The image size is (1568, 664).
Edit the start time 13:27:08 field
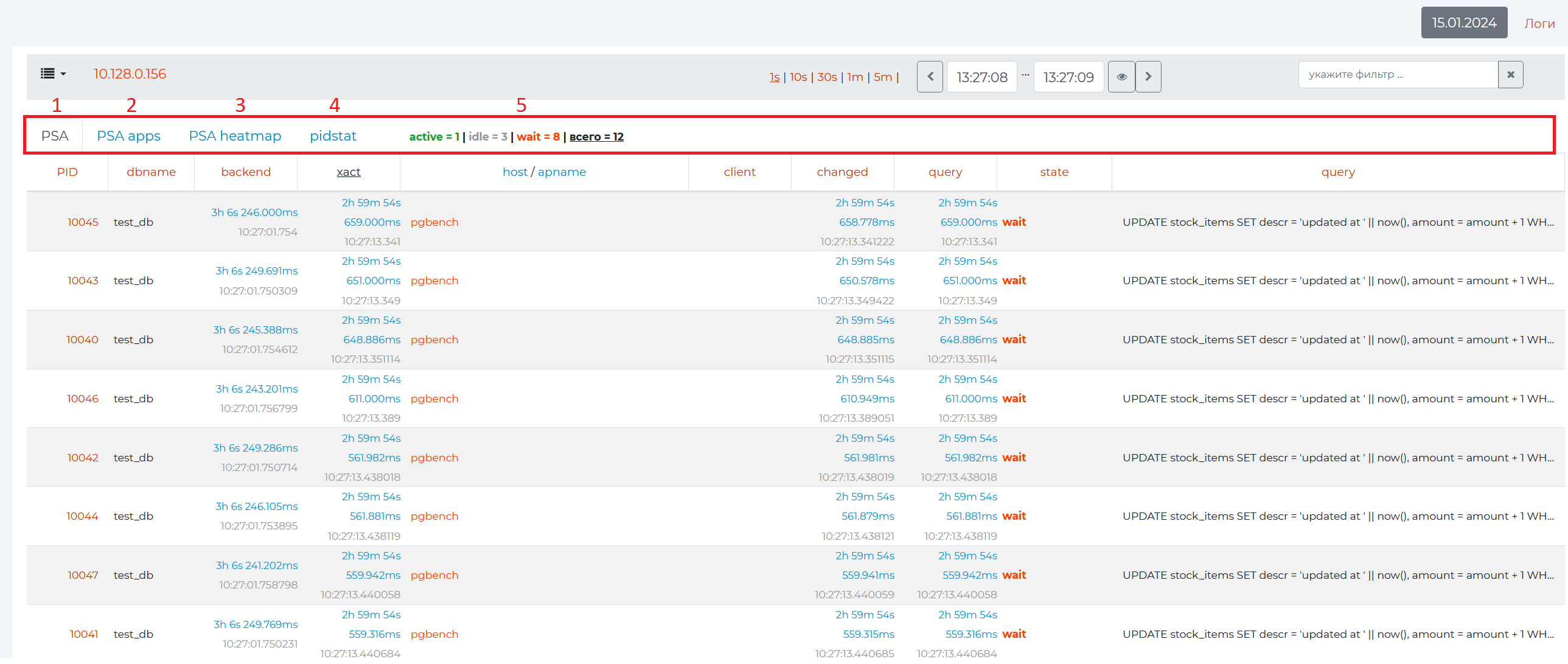click(982, 77)
